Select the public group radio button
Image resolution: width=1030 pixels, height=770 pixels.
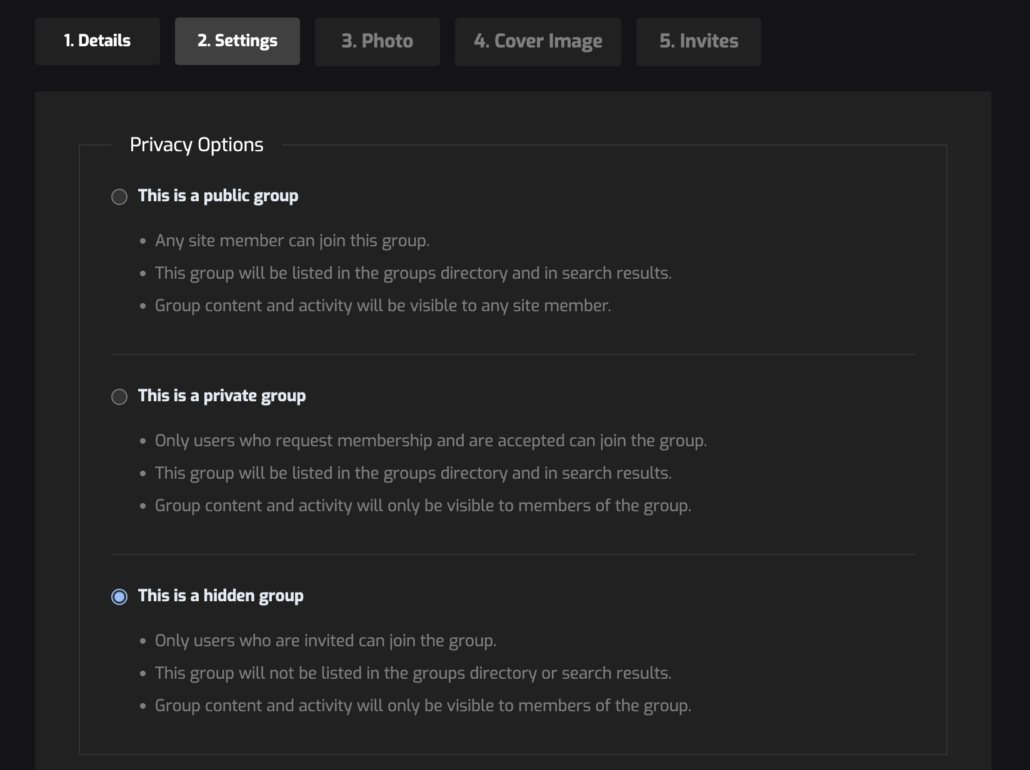[119, 197]
